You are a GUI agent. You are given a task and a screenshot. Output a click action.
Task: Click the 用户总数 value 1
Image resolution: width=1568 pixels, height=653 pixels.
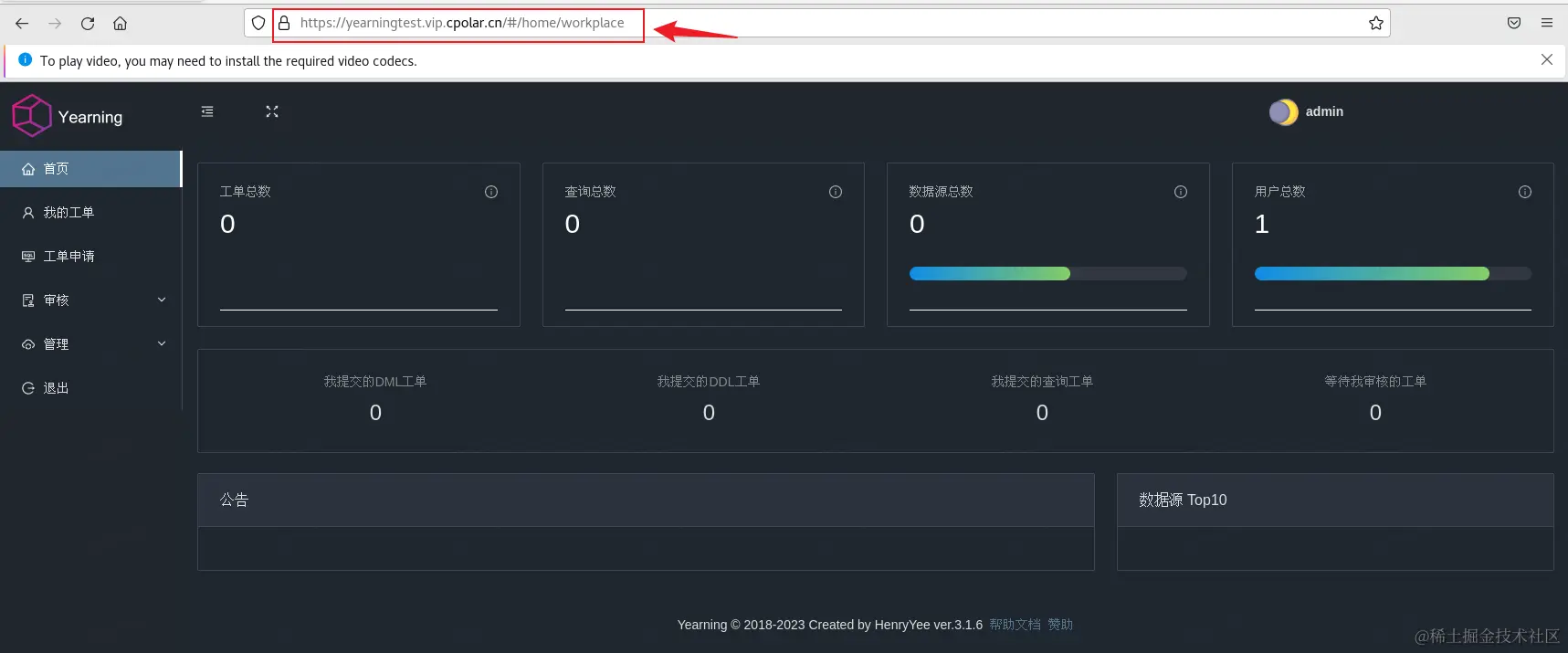point(1262,224)
